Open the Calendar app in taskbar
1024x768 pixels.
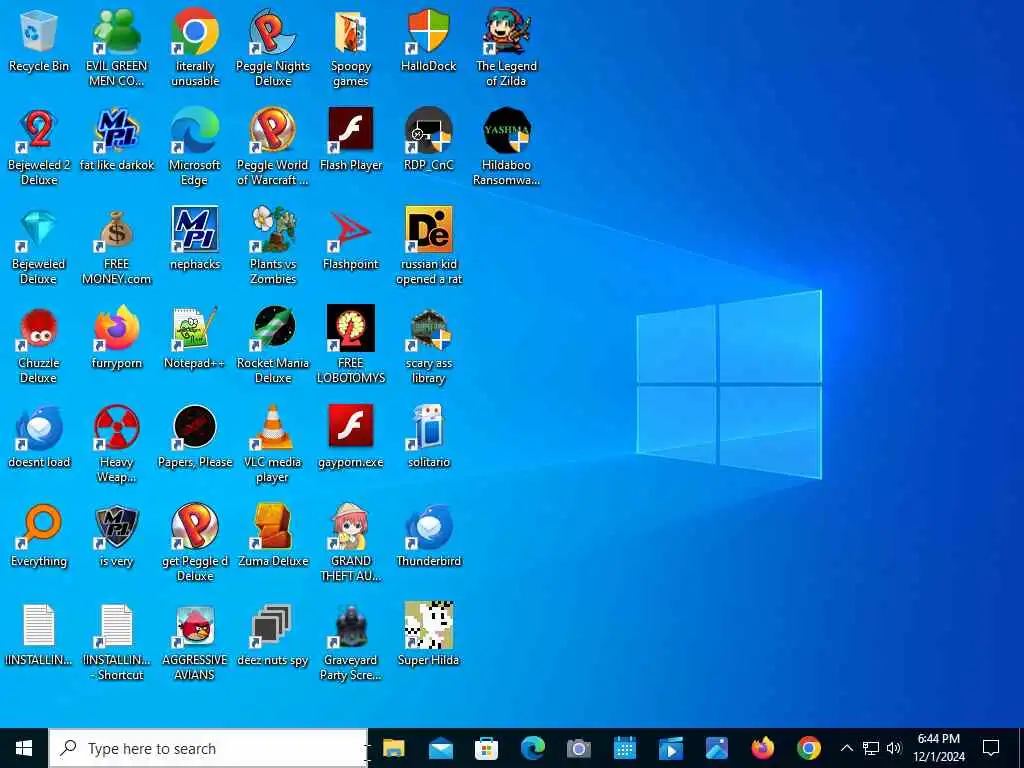[x=625, y=748]
